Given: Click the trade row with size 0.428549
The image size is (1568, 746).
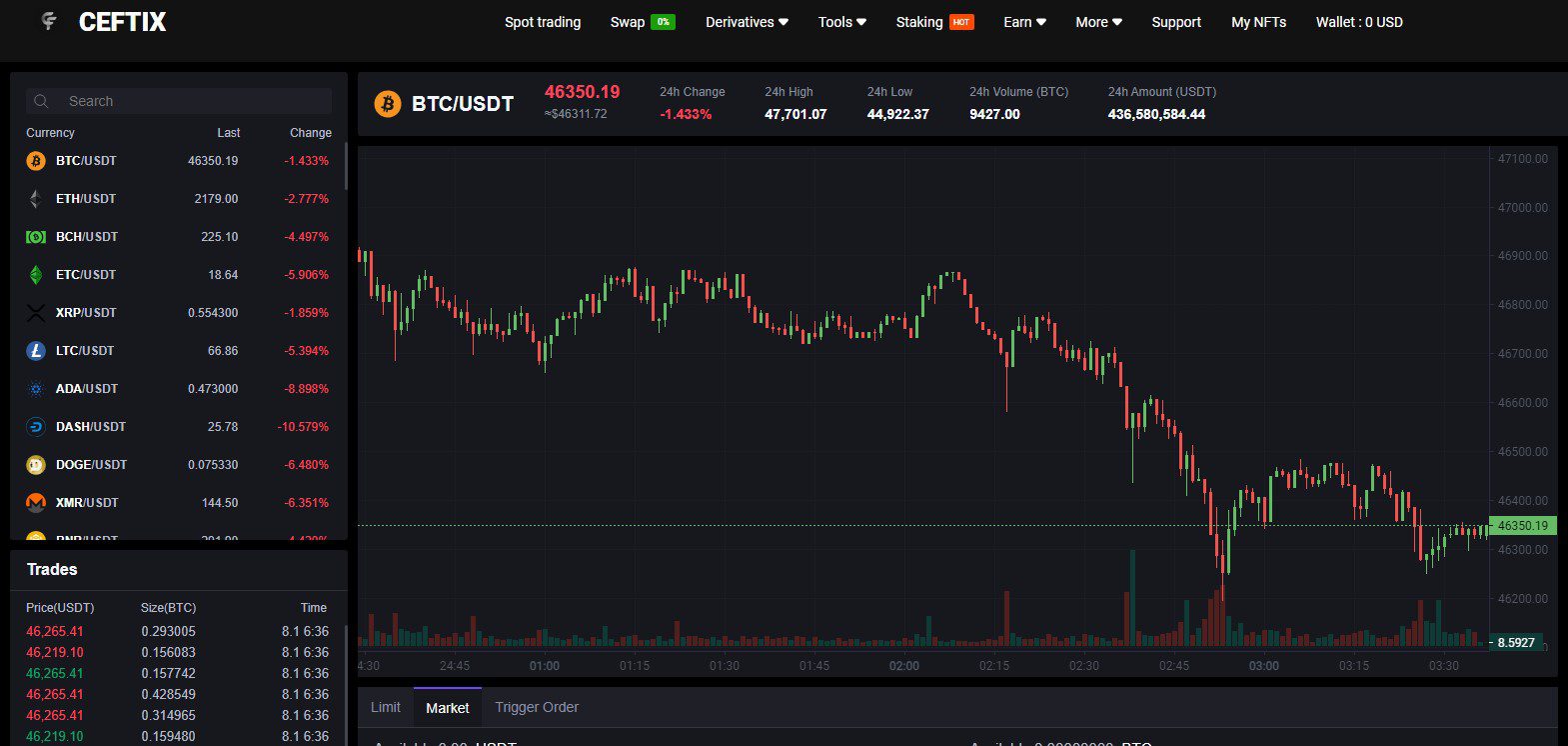Looking at the screenshot, I should [178, 694].
